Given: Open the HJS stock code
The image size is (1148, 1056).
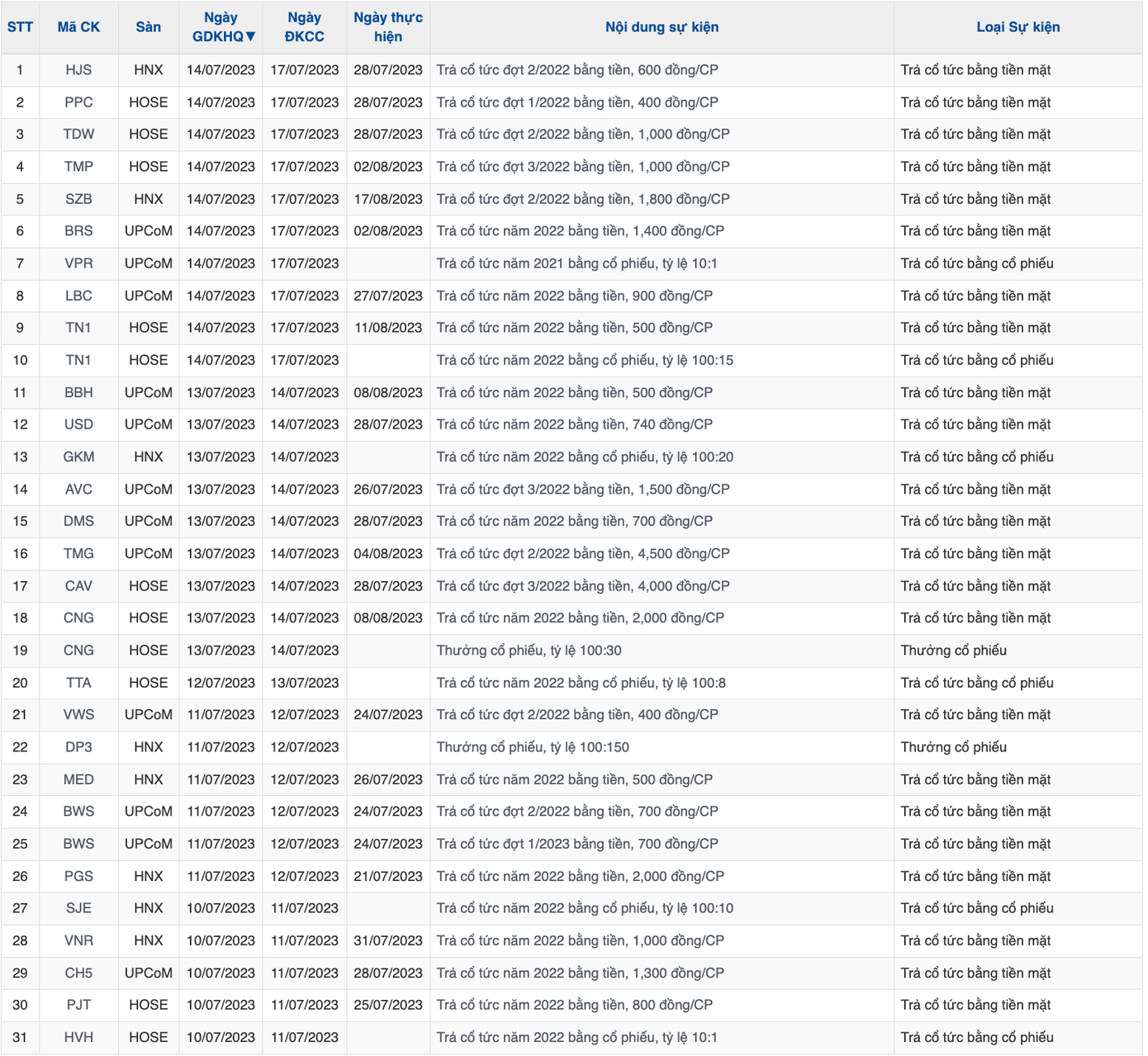Looking at the screenshot, I should [x=78, y=70].
